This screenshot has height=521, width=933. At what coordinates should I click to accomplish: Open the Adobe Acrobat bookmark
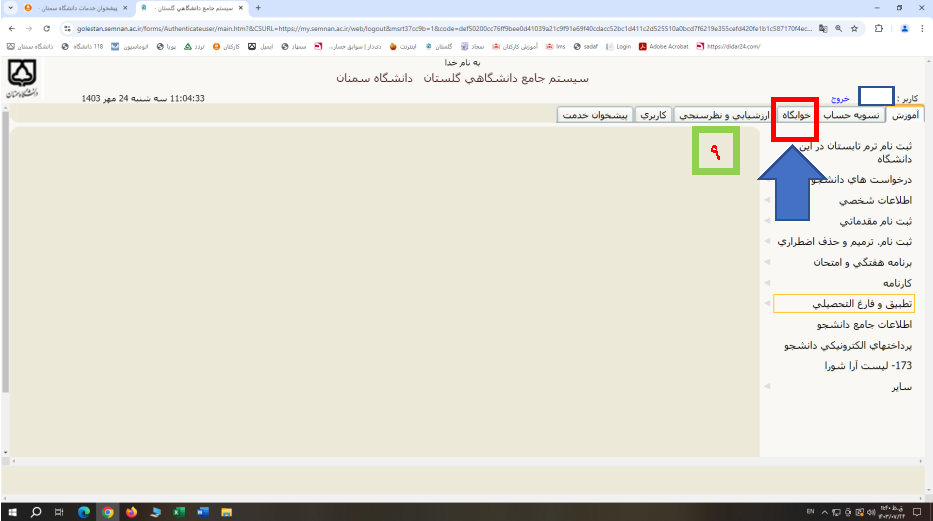665,46
